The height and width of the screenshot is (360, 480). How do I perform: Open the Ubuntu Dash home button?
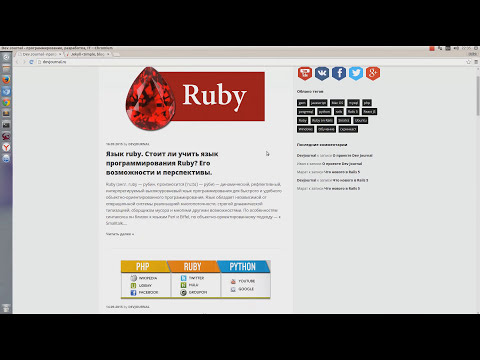tap(6, 57)
